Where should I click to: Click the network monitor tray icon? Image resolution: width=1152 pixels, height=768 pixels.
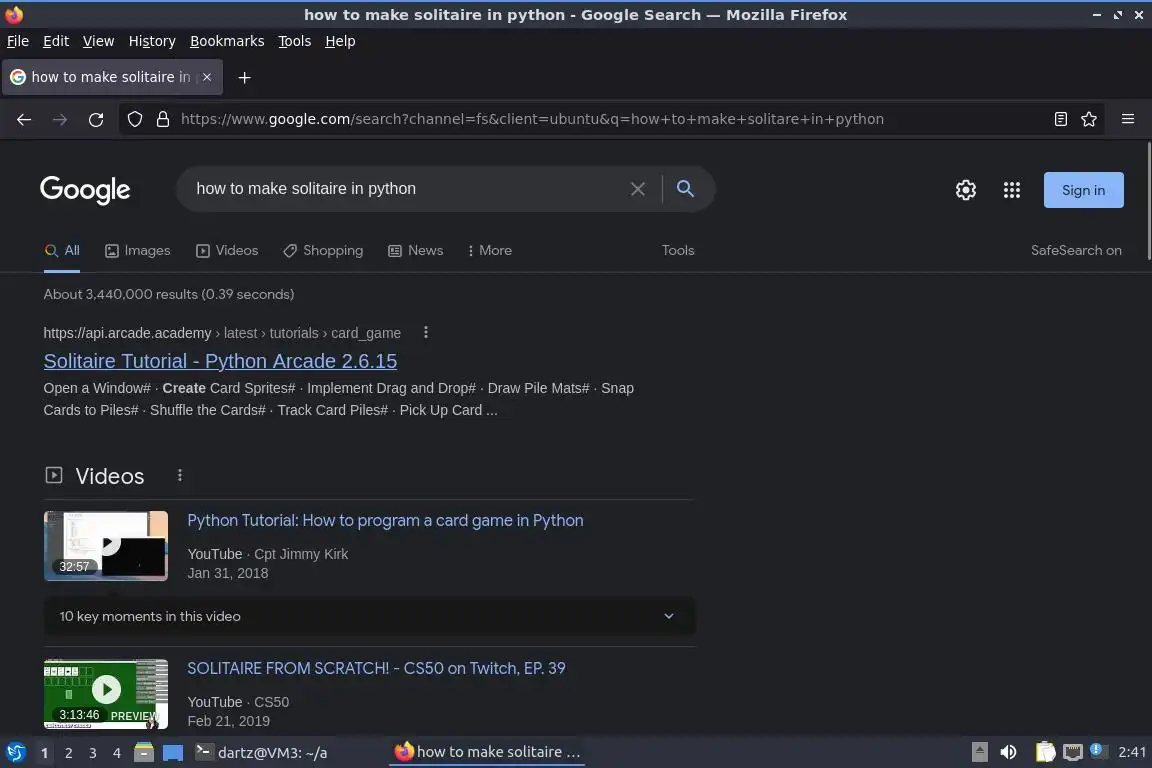(x=1072, y=752)
